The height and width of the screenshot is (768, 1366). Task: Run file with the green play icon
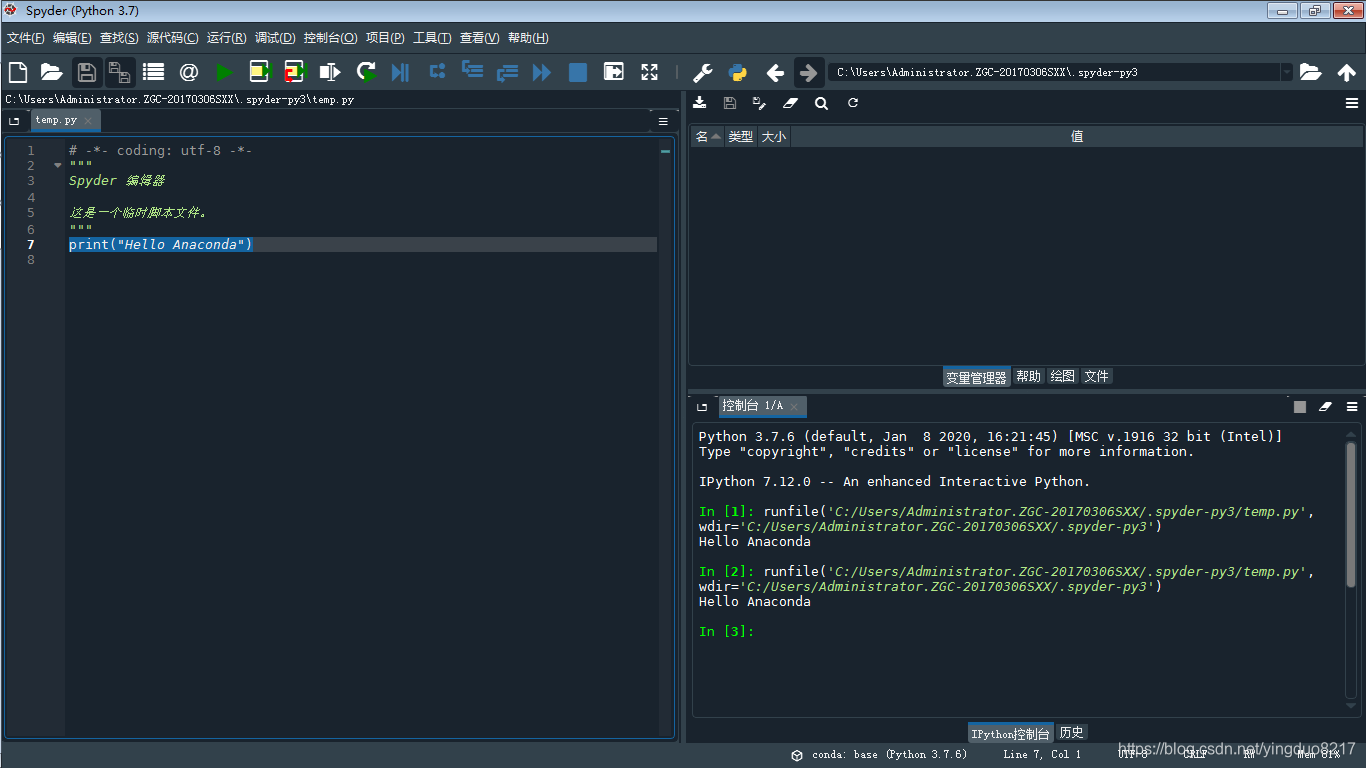click(224, 72)
